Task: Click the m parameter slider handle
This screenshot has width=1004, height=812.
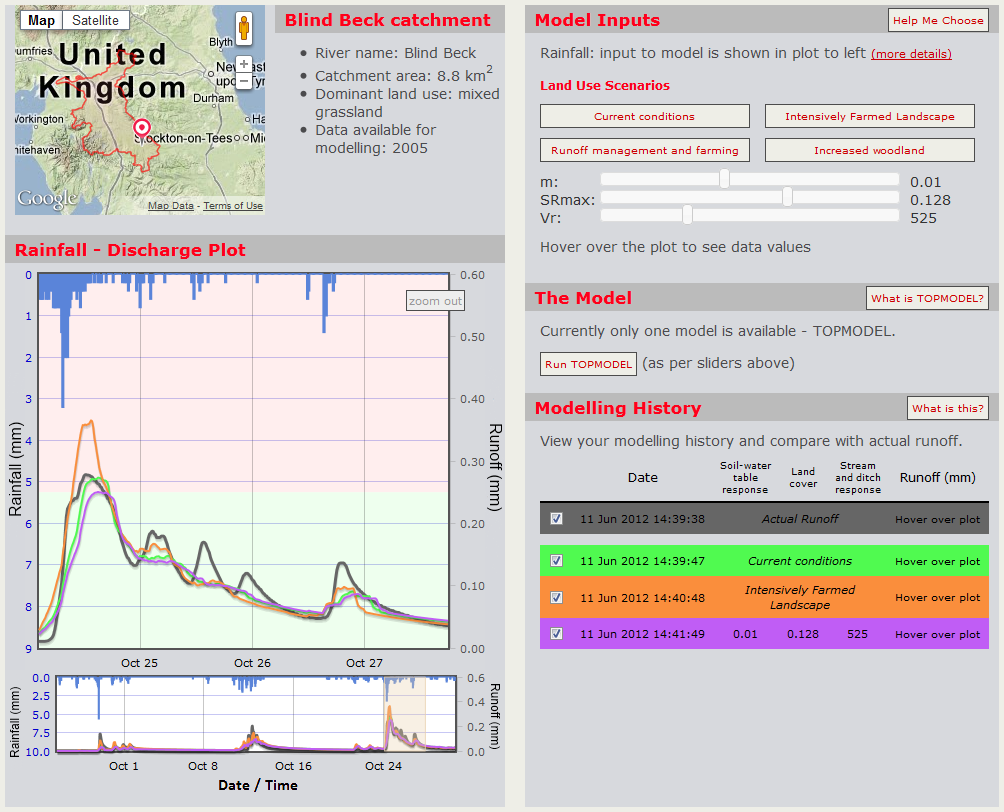Action: (724, 180)
